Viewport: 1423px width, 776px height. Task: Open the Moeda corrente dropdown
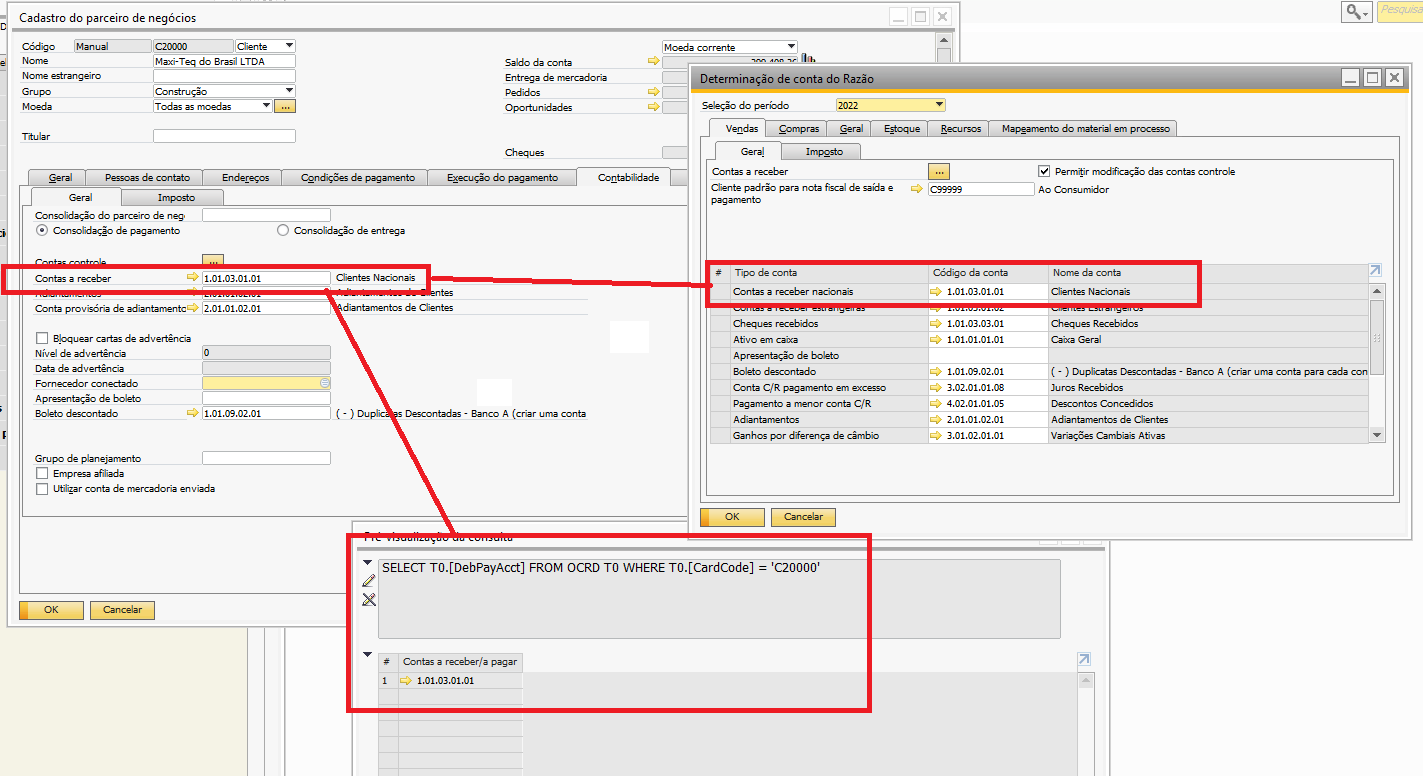tap(791, 47)
